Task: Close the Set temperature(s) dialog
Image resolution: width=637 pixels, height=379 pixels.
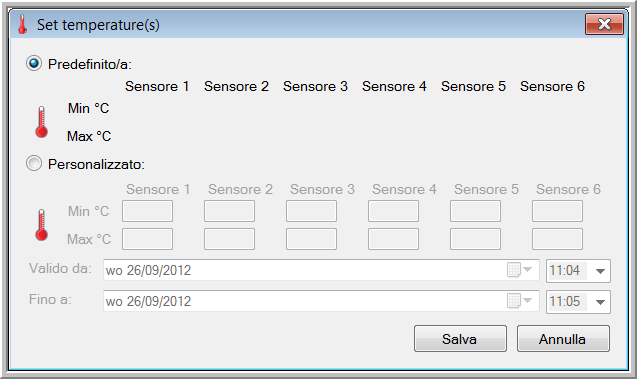Action: (x=604, y=24)
